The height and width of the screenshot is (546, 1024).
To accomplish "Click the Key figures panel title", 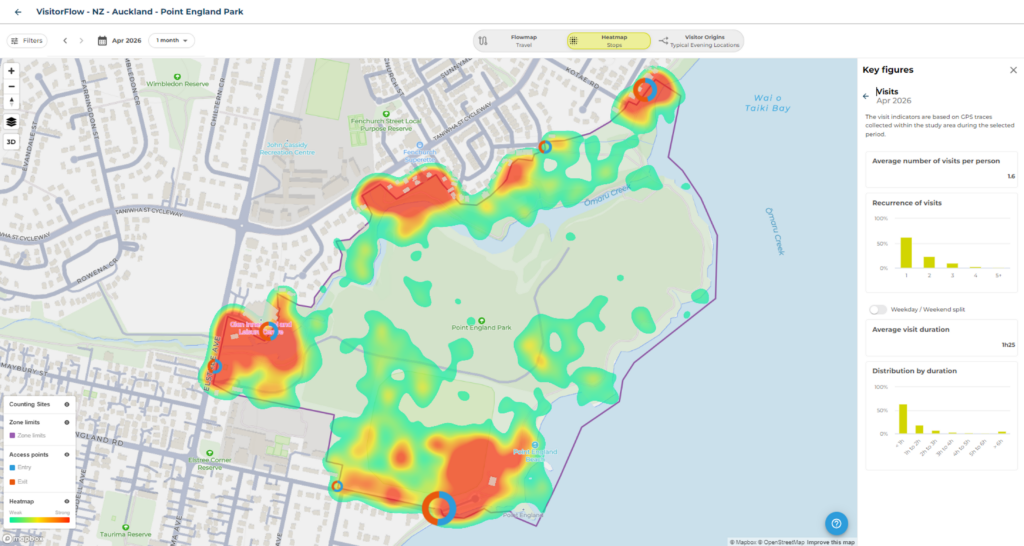I will [888, 70].
